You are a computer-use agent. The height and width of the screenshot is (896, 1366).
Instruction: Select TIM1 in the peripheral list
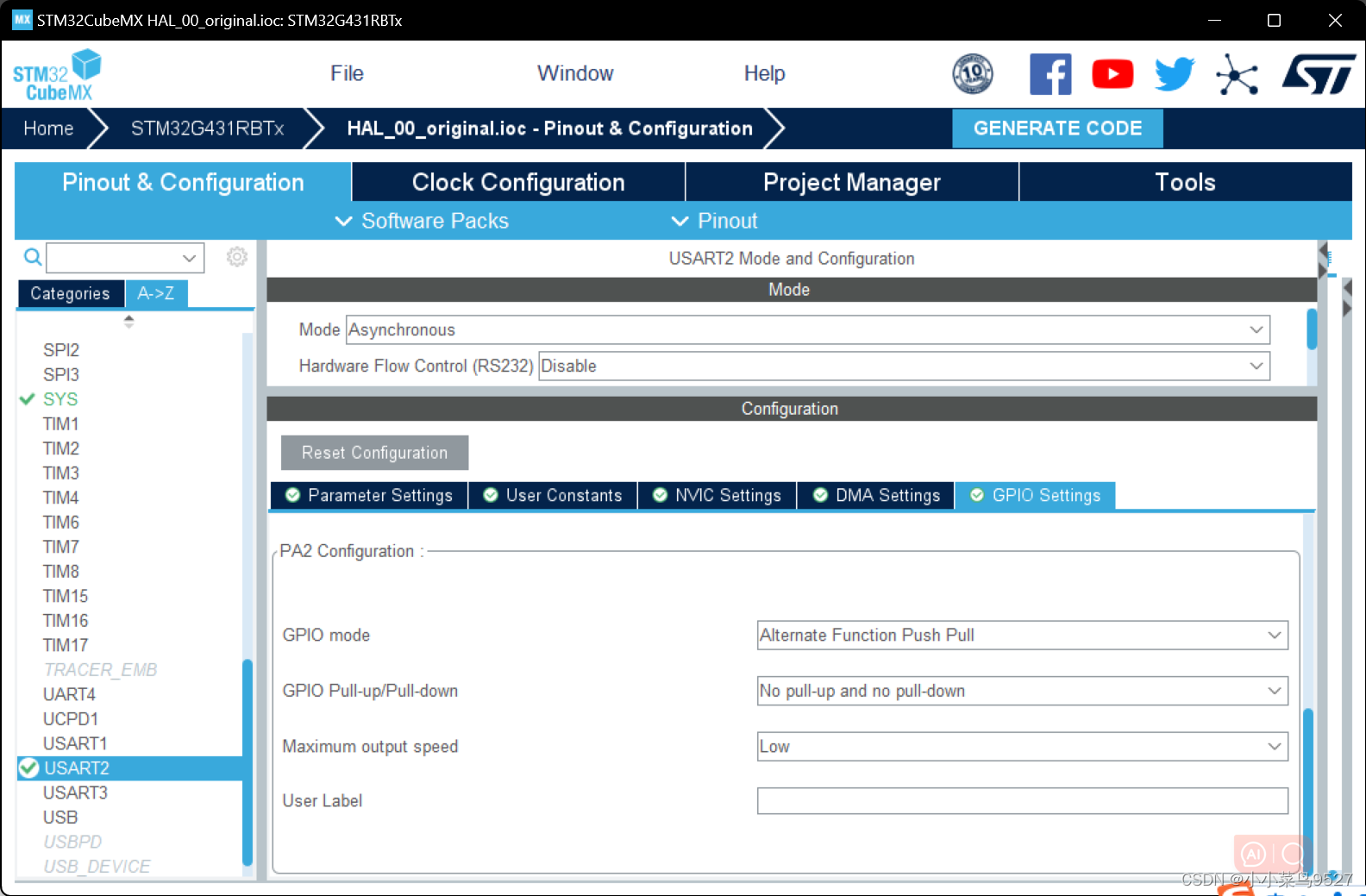point(61,423)
